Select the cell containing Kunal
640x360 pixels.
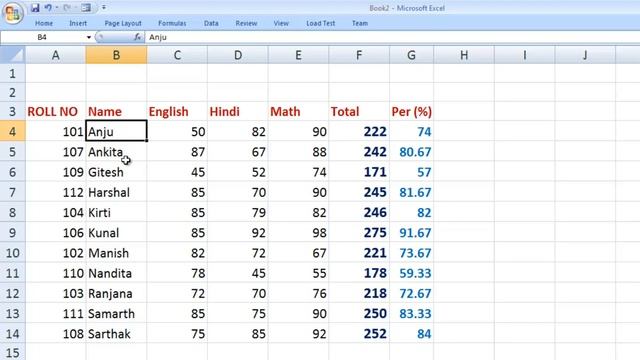pos(116,233)
